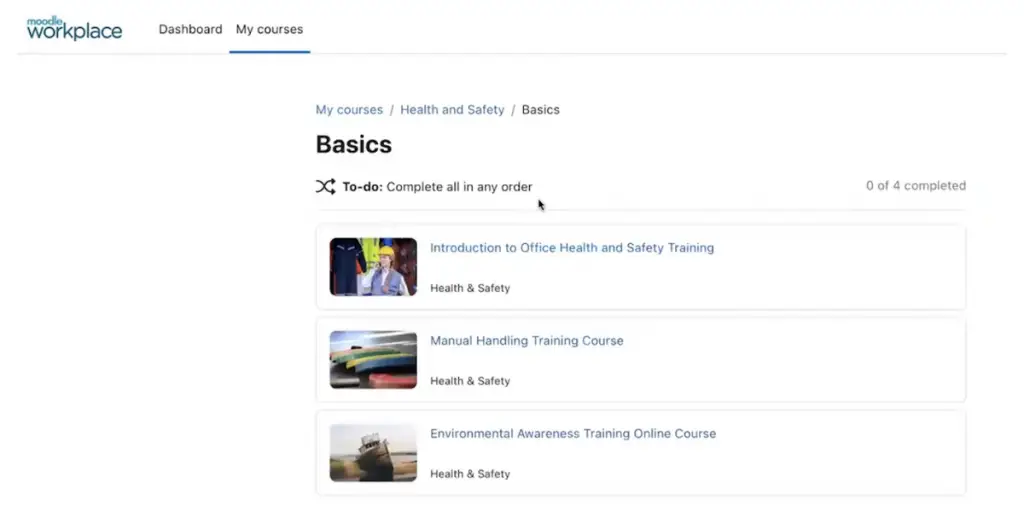Open Manual Handling Training Course link

(526, 341)
